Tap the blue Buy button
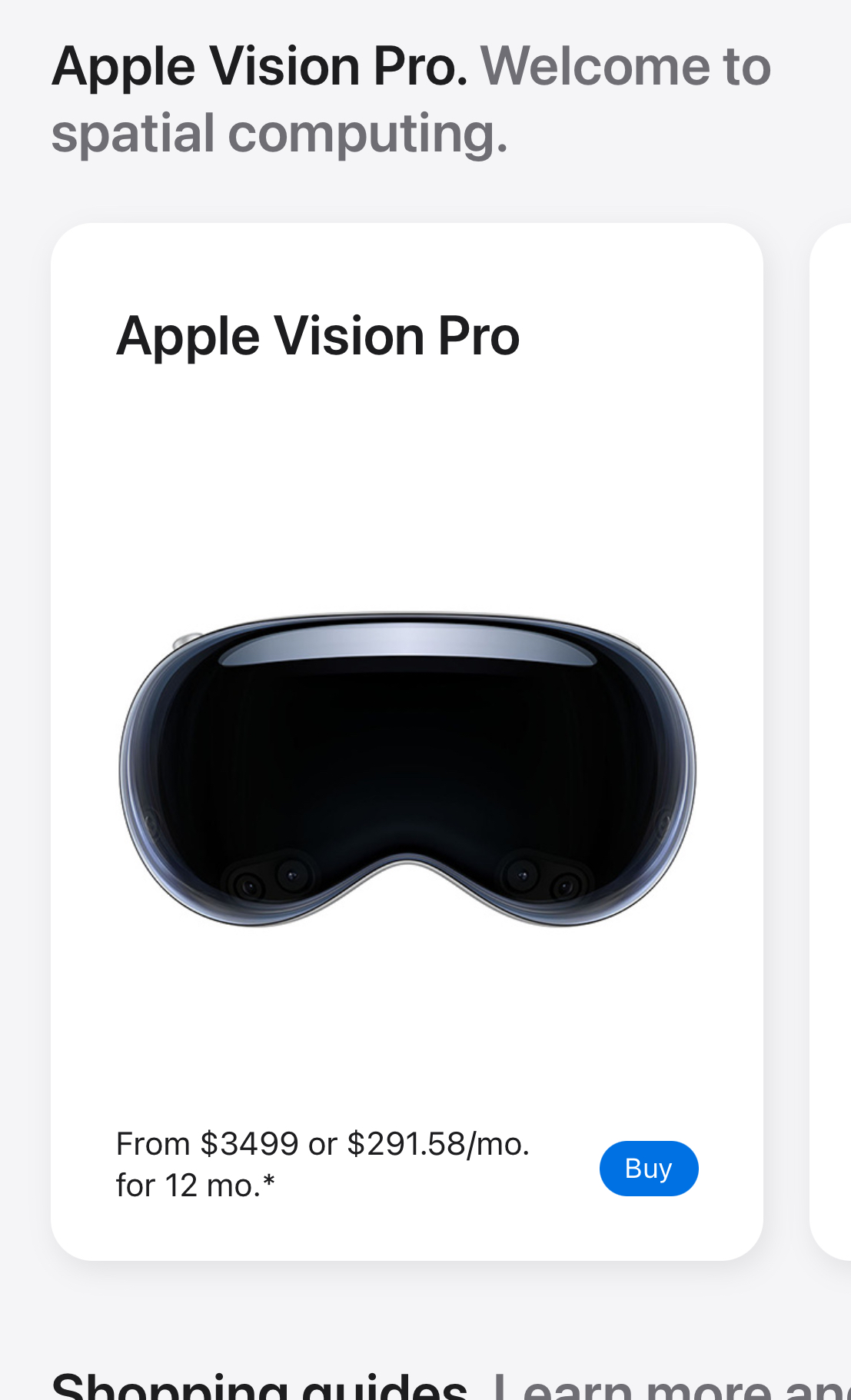Image resolution: width=851 pixels, height=1400 pixels. [x=649, y=1168]
